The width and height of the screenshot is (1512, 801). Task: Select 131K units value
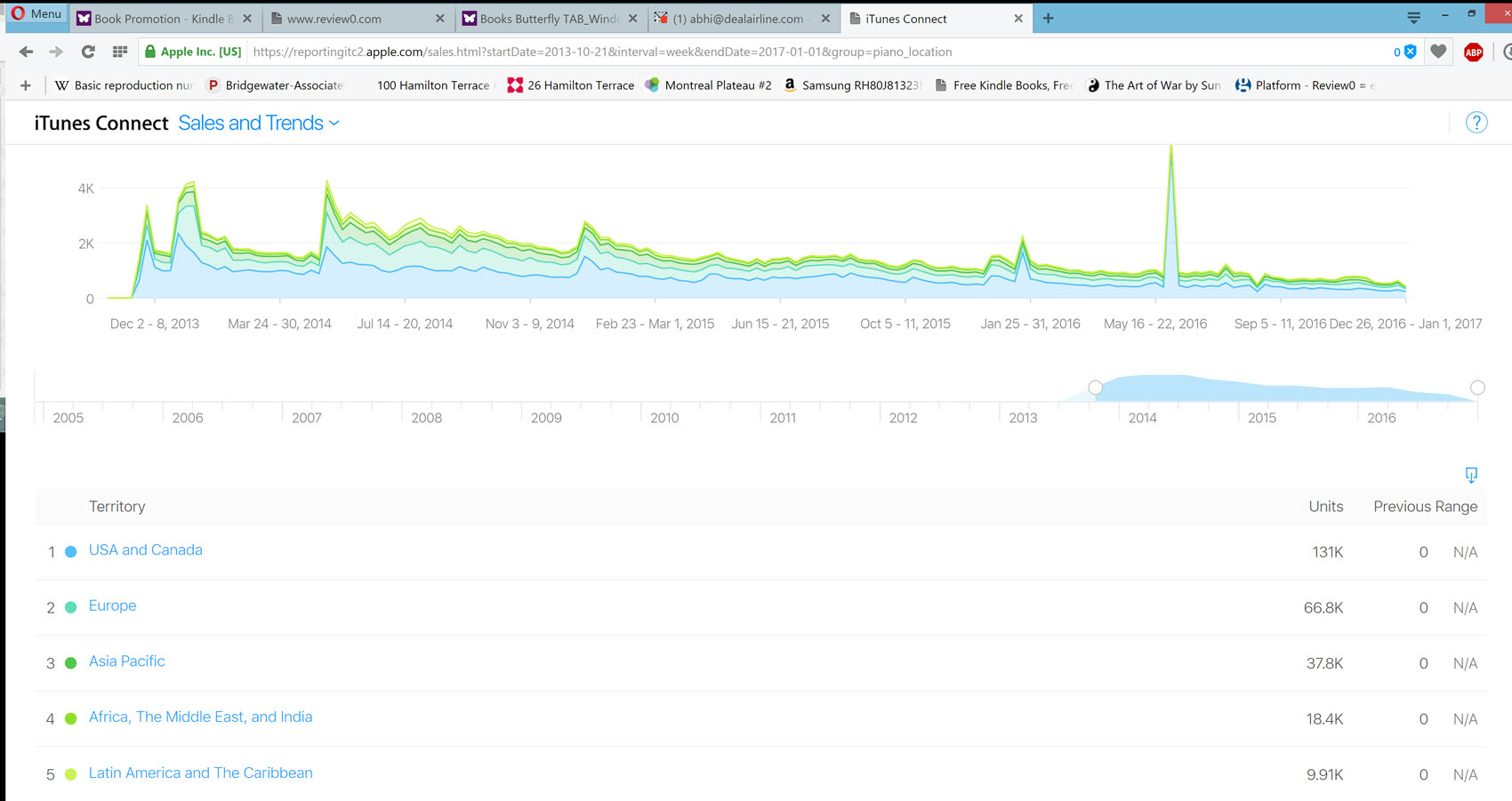(x=1327, y=552)
